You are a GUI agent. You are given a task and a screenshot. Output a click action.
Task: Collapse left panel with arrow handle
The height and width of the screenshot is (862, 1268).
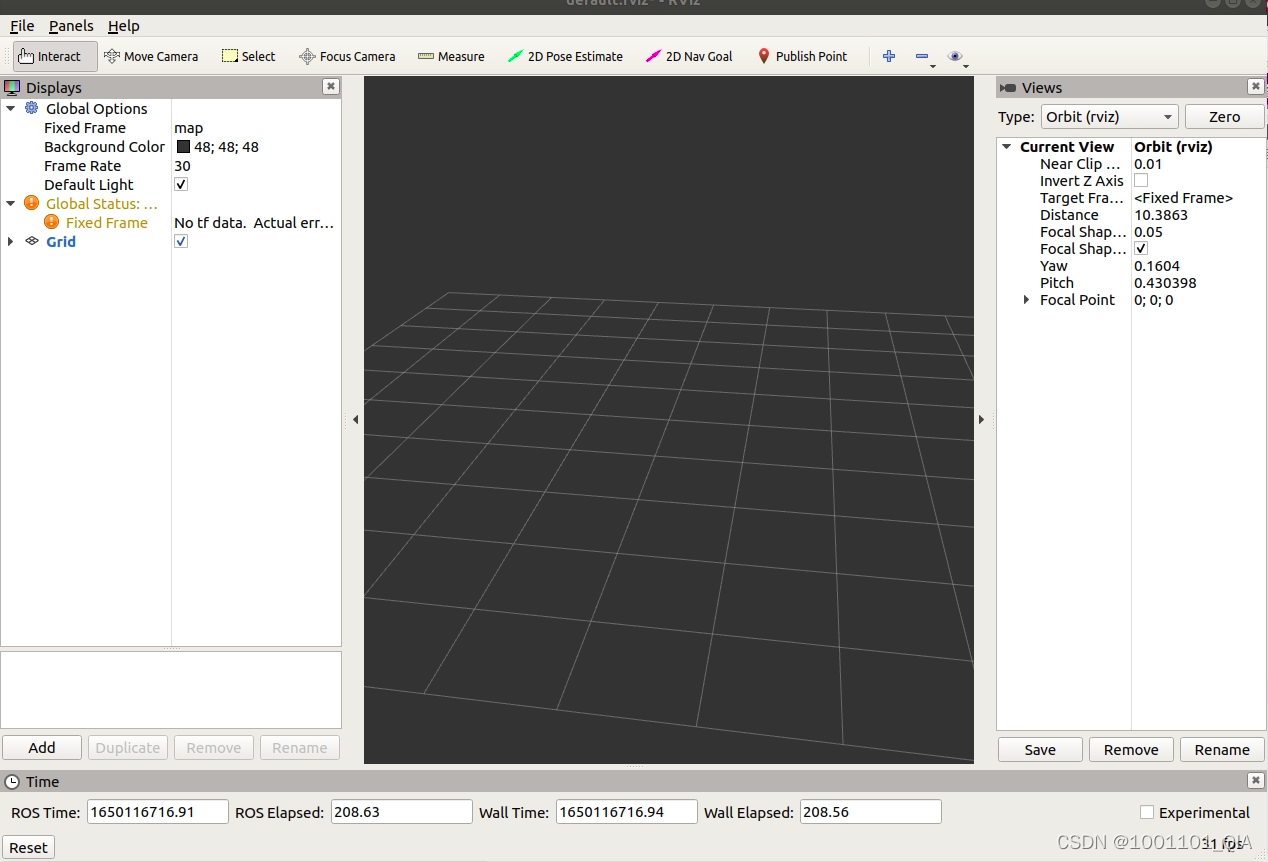tap(355, 420)
